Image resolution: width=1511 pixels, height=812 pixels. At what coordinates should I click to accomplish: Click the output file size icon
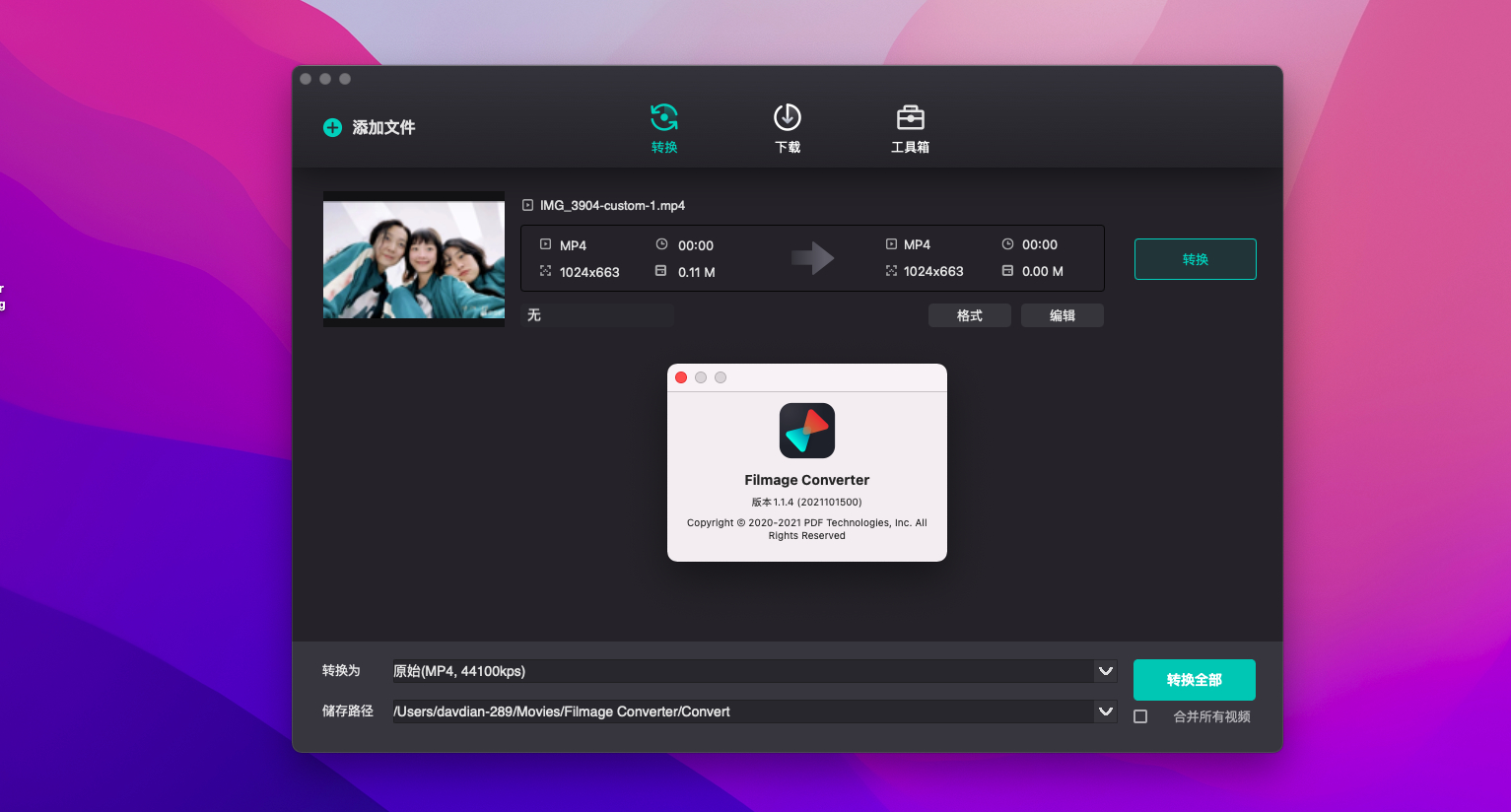(1007, 270)
